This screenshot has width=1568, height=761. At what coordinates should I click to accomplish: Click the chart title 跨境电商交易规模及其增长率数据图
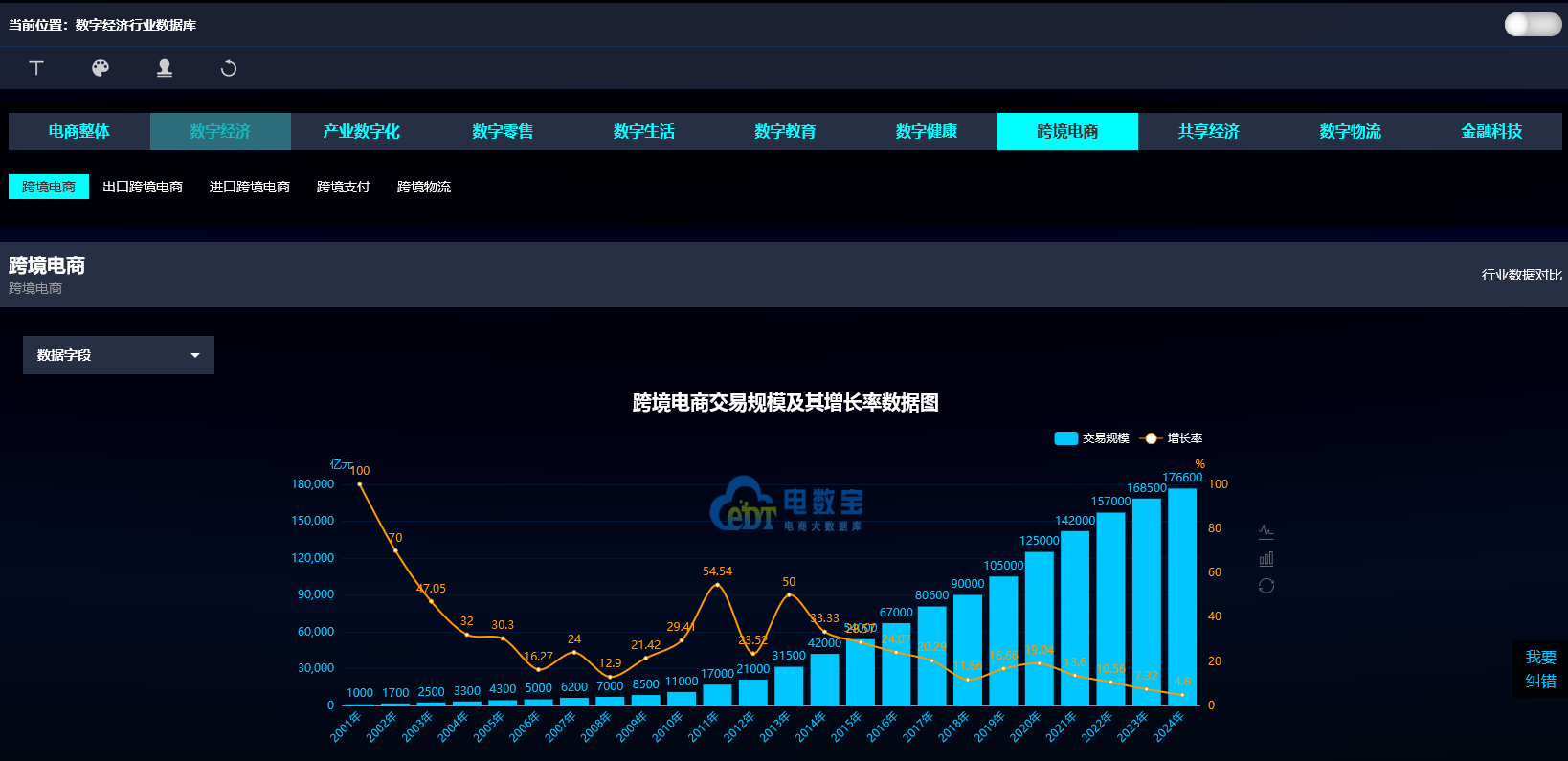tap(785, 403)
